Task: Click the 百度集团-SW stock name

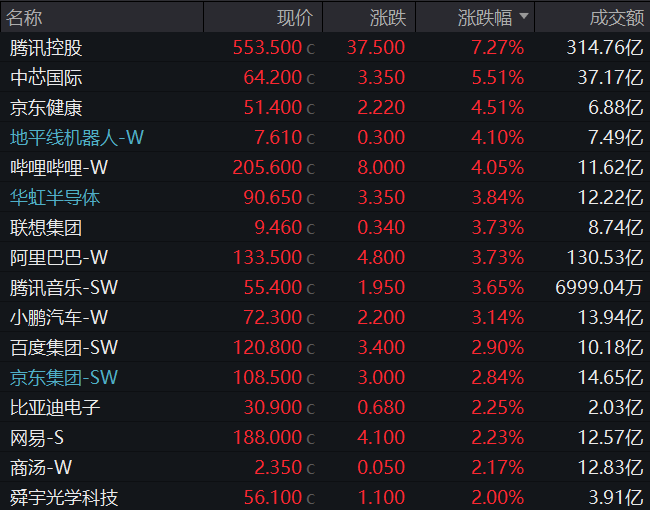Action: [x=64, y=348]
